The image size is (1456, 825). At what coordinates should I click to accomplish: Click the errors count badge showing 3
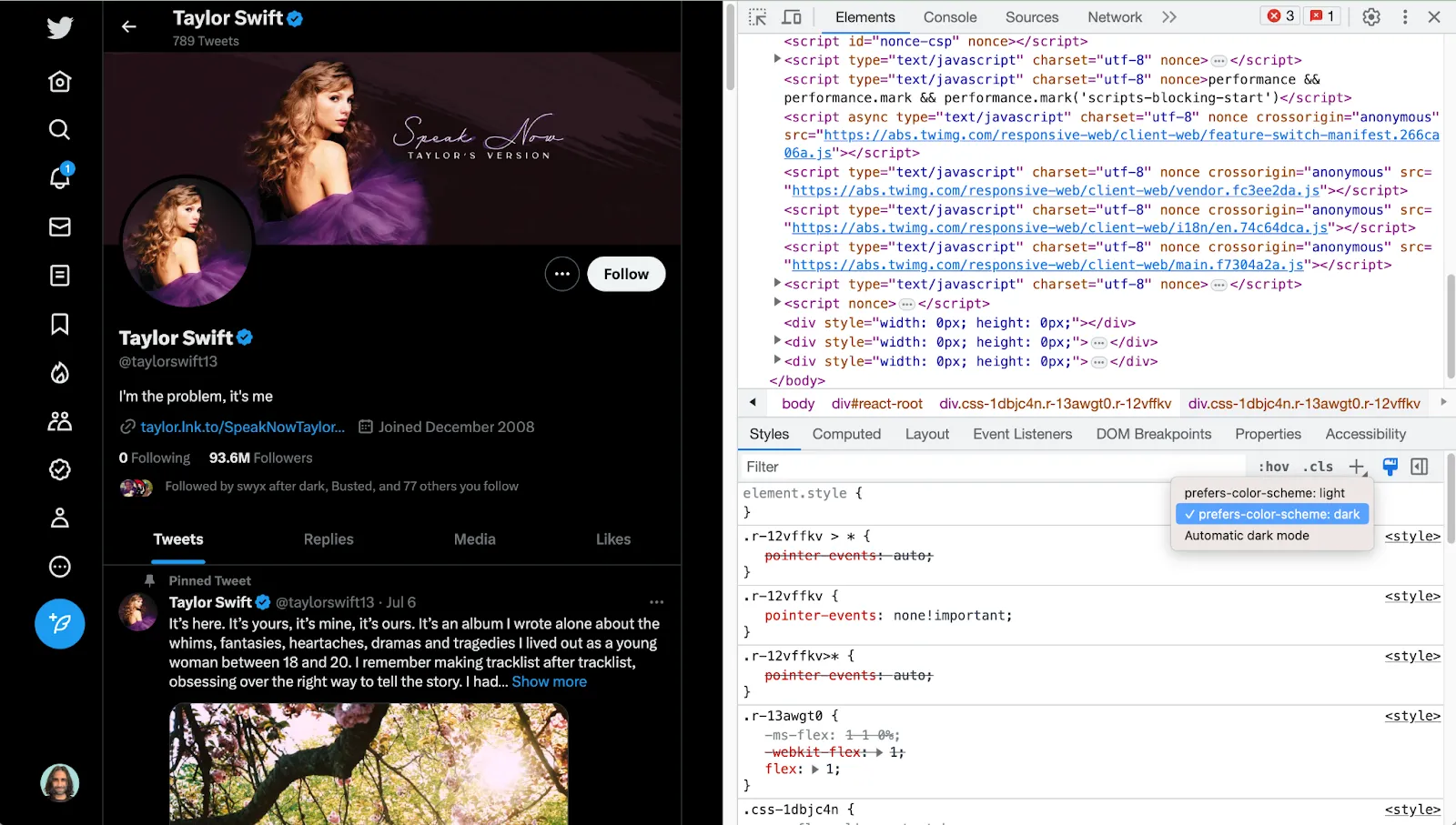coord(1281,16)
